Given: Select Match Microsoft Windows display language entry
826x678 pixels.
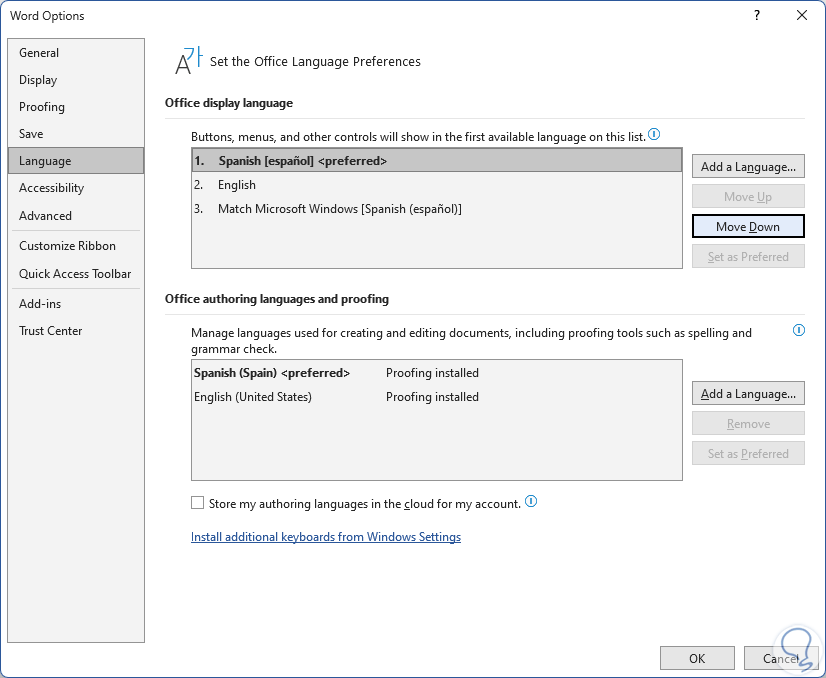Looking at the screenshot, I should click(339, 209).
